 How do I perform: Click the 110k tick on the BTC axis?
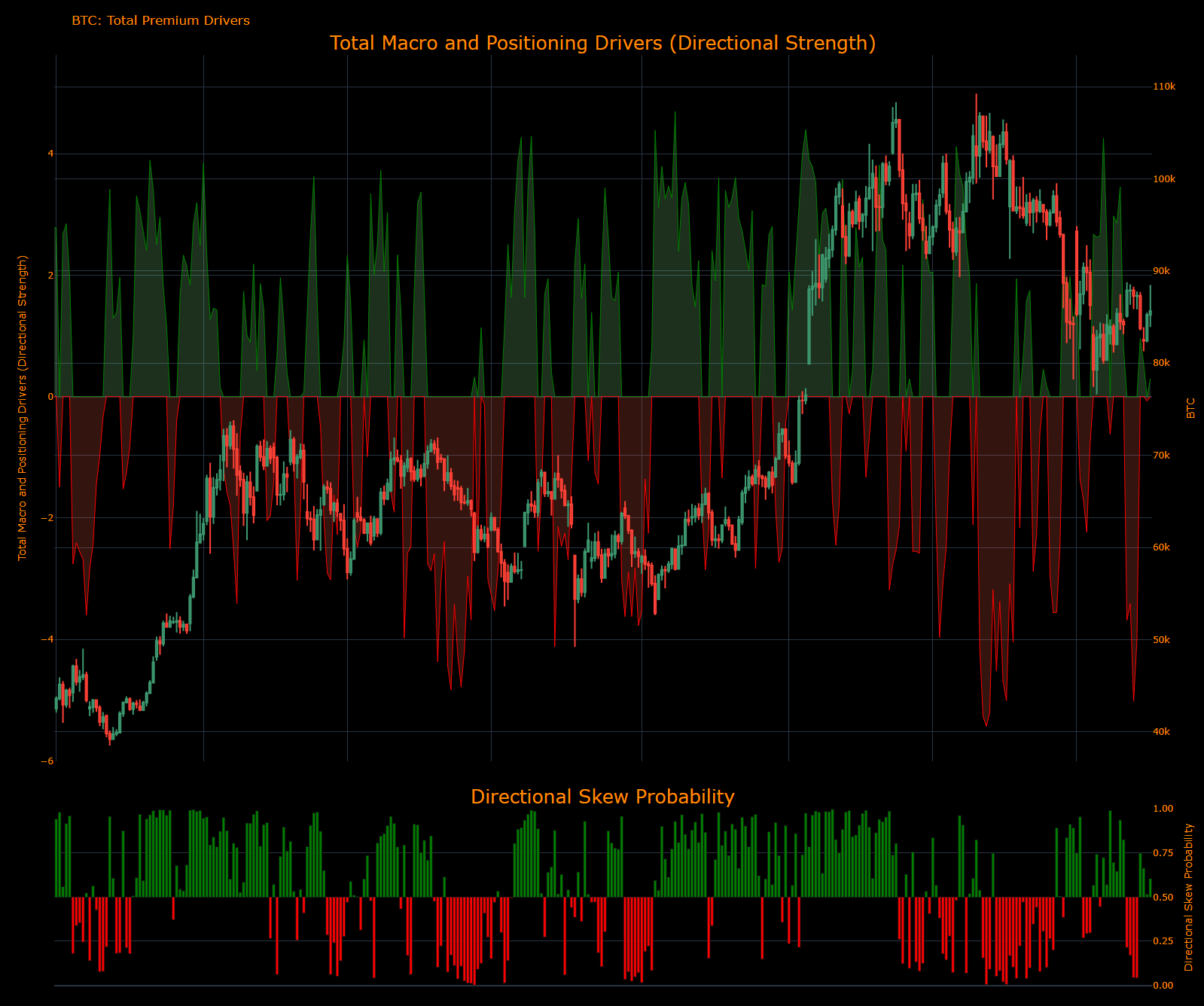[1164, 87]
